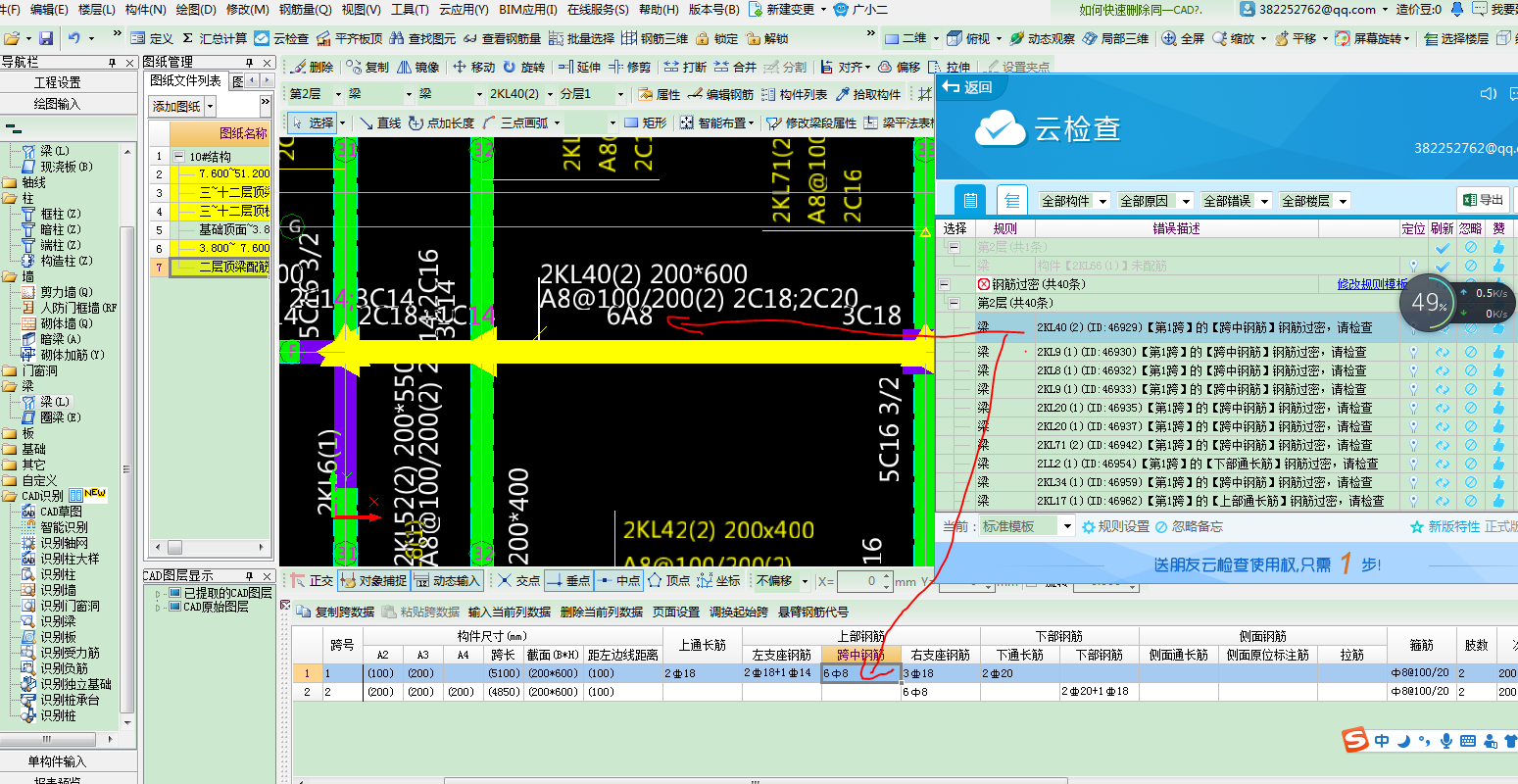Click 修改规则模板 link
1518x784 pixels.
[x=1373, y=284]
